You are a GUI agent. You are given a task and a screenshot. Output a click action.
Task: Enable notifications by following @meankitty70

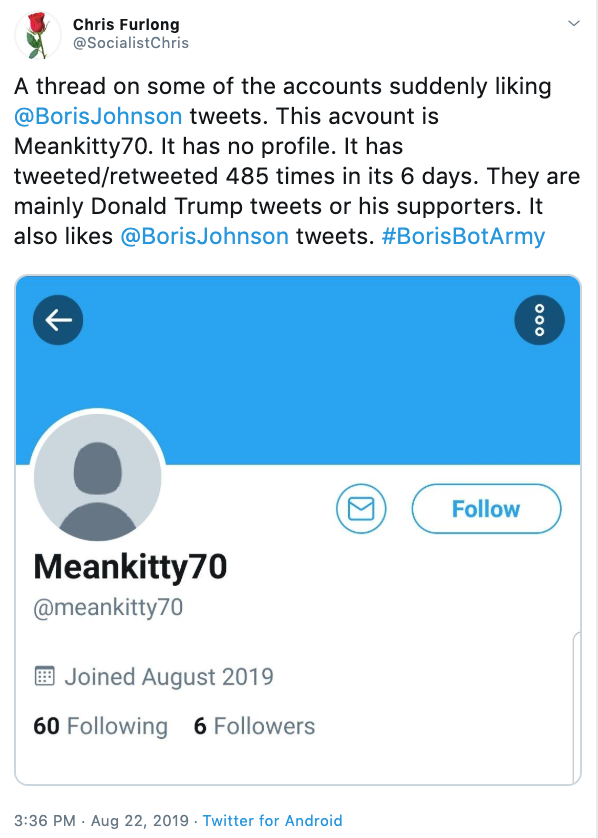486,508
